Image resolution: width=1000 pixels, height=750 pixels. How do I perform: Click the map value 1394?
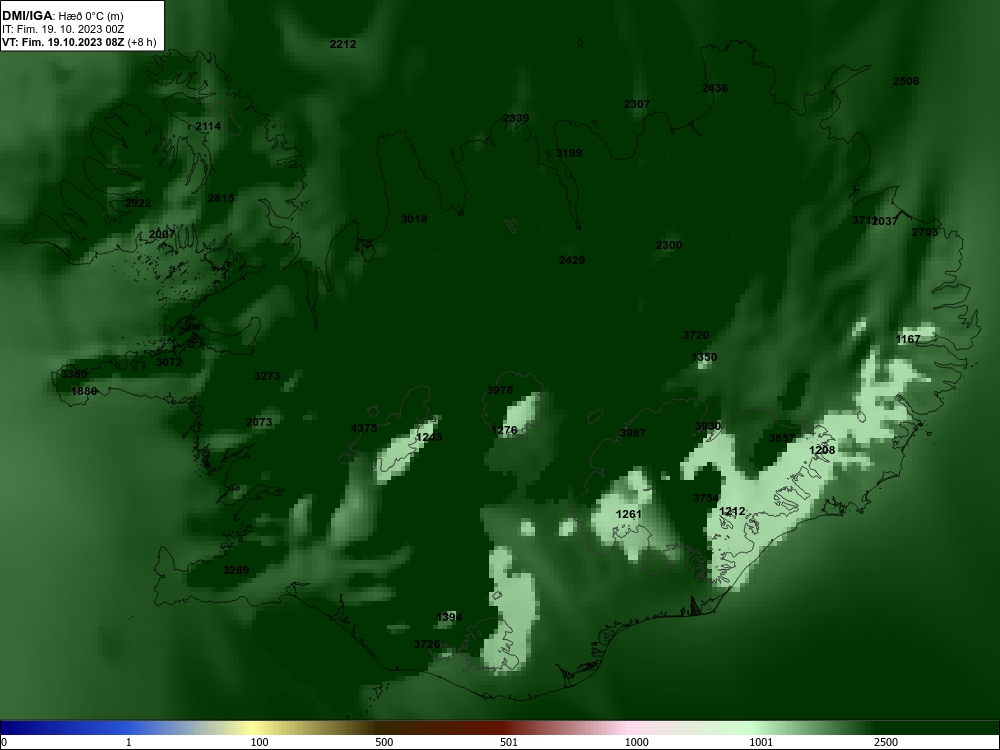point(450,617)
